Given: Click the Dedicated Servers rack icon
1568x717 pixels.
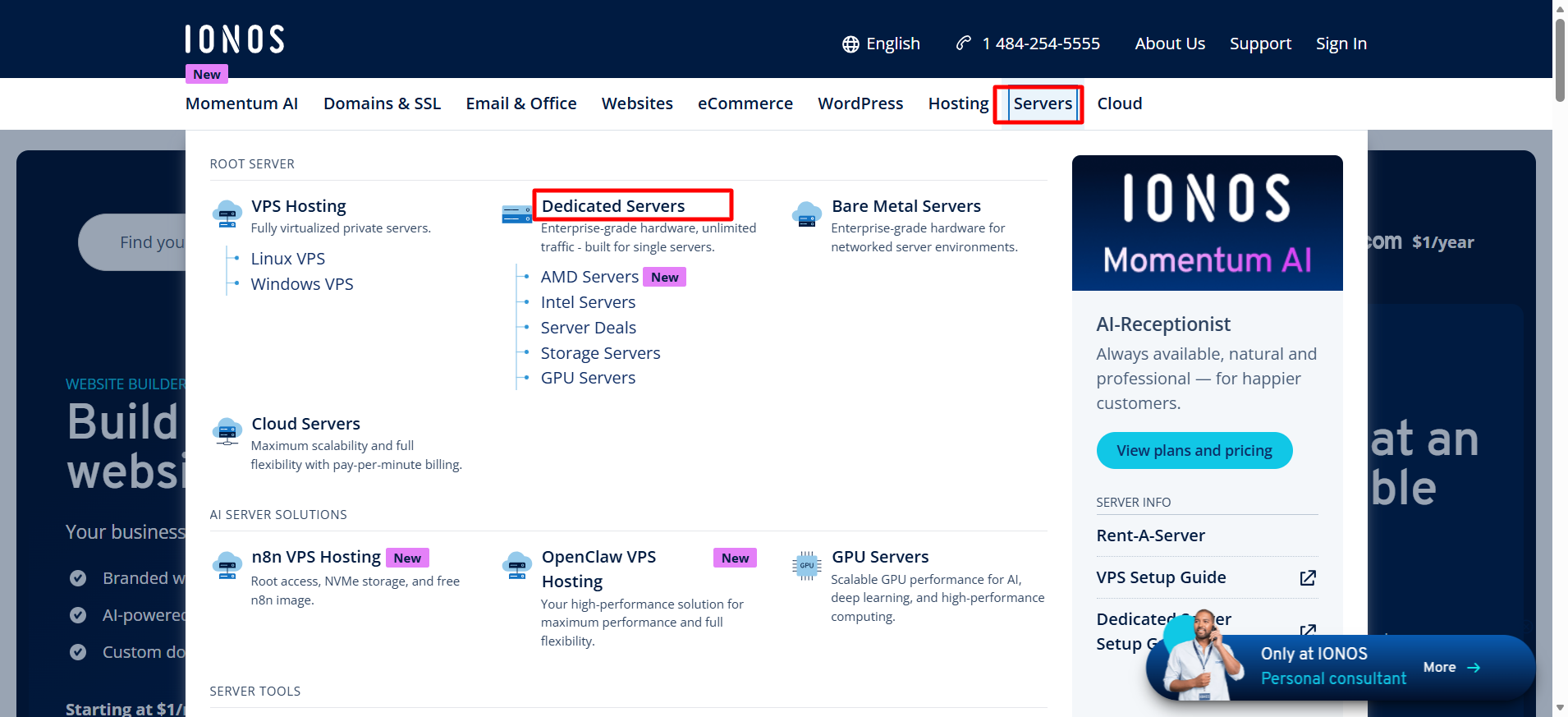Looking at the screenshot, I should [517, 214].
